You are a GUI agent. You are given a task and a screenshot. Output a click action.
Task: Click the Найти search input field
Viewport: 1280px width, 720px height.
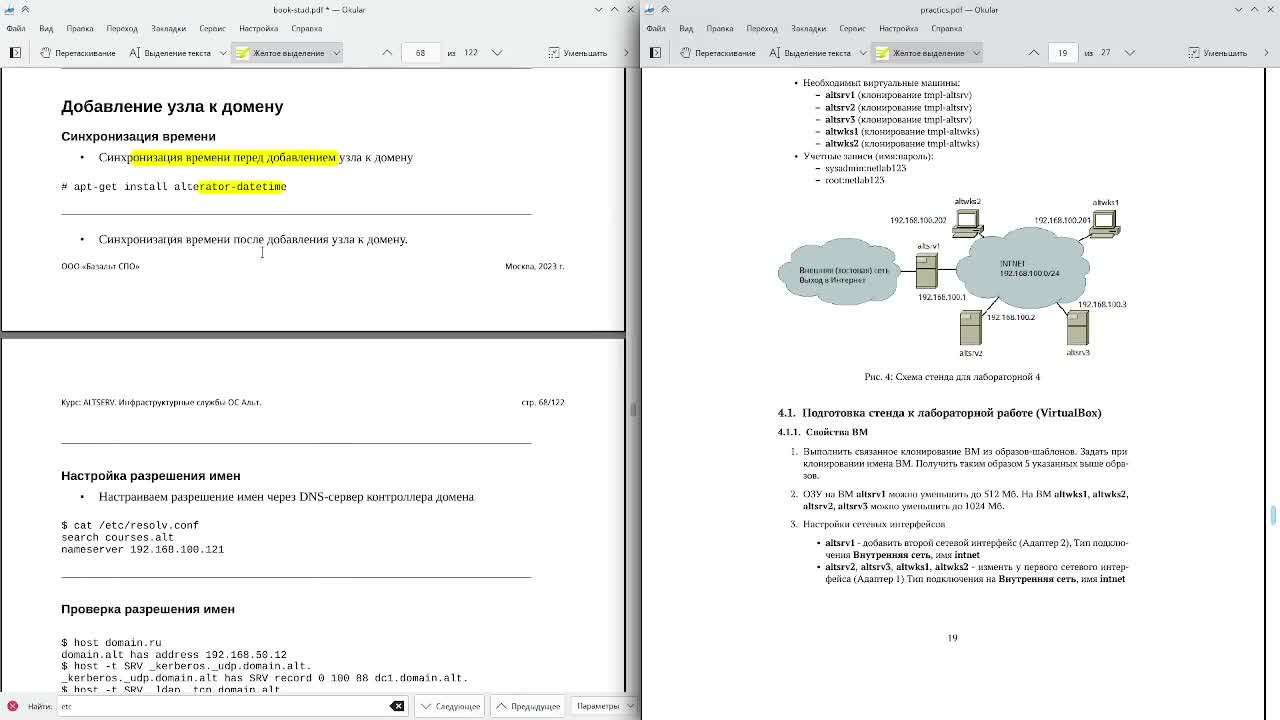point(231,706)
